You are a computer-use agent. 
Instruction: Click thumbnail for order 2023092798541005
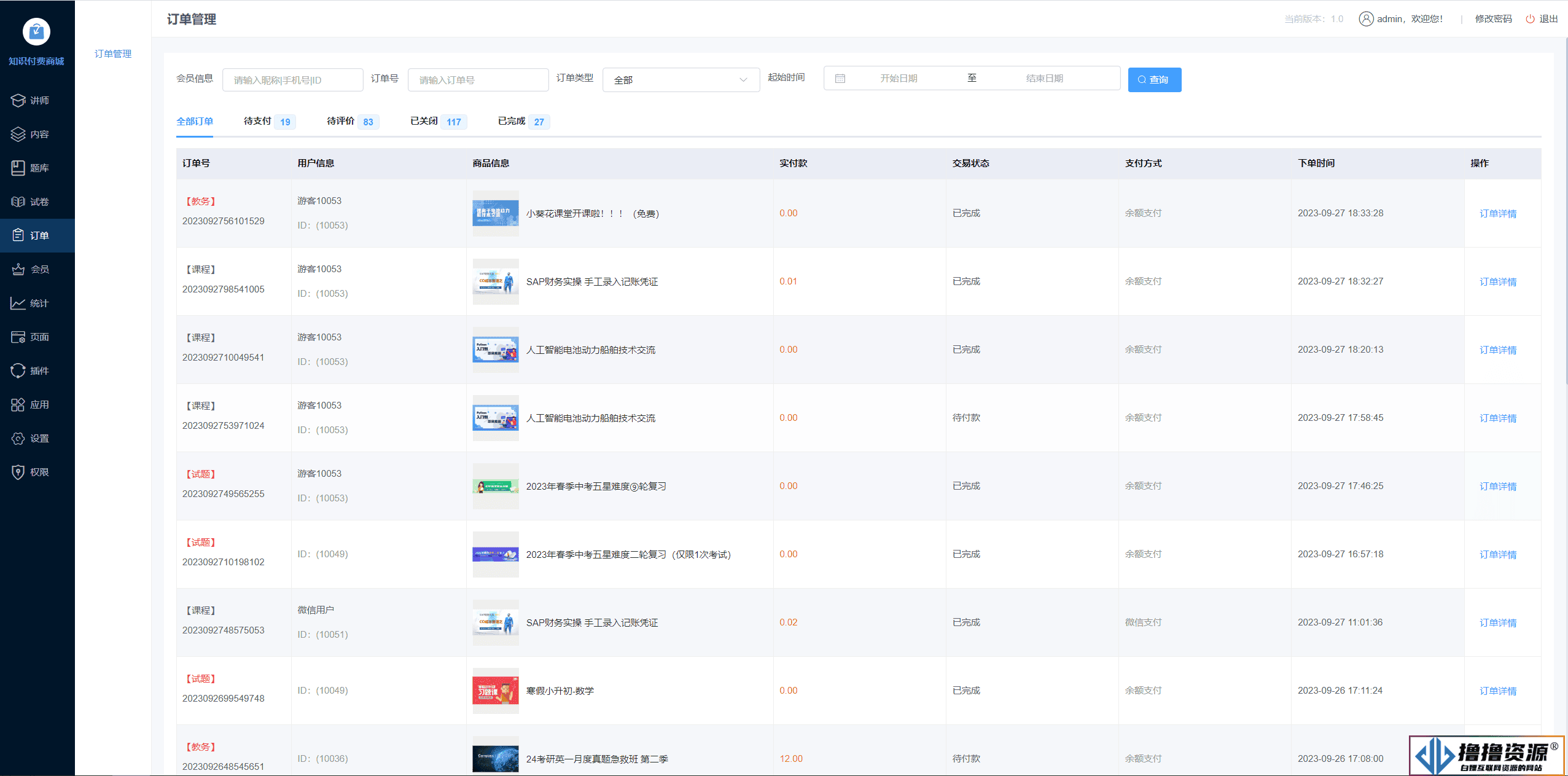pyautogui.click(x=496, y=282)
